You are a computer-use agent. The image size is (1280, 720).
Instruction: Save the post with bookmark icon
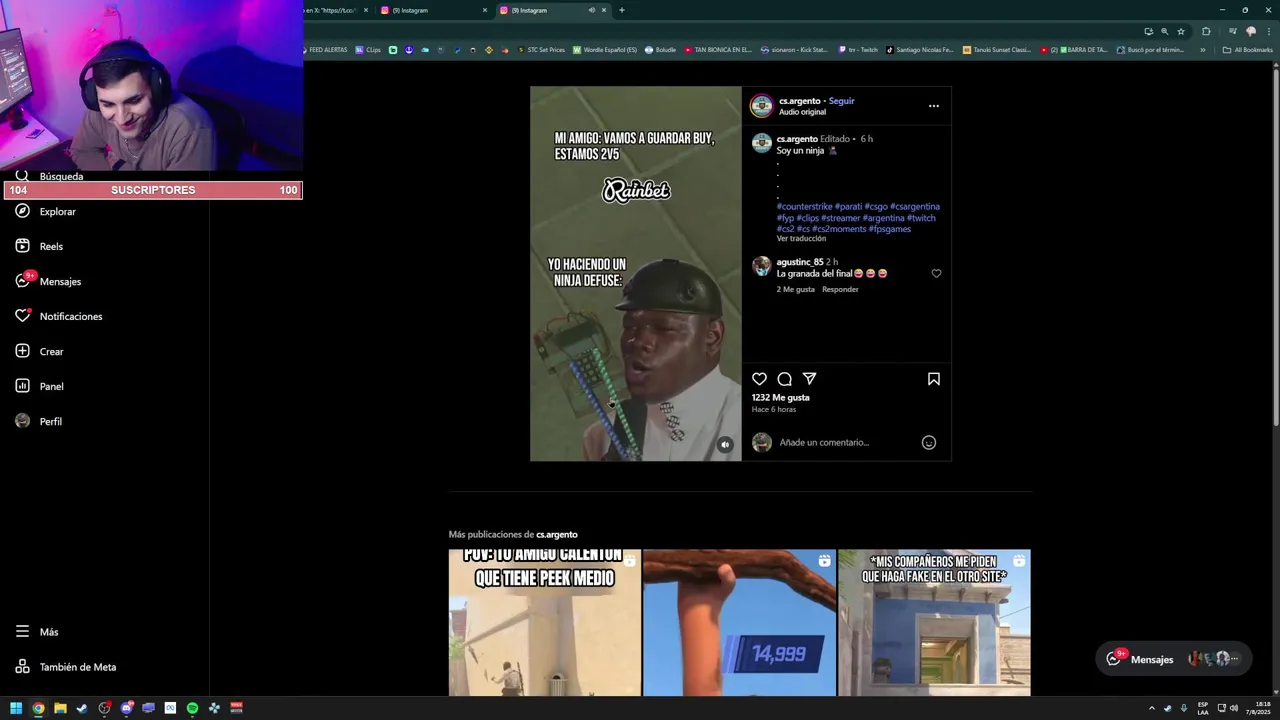coord(934,379)
